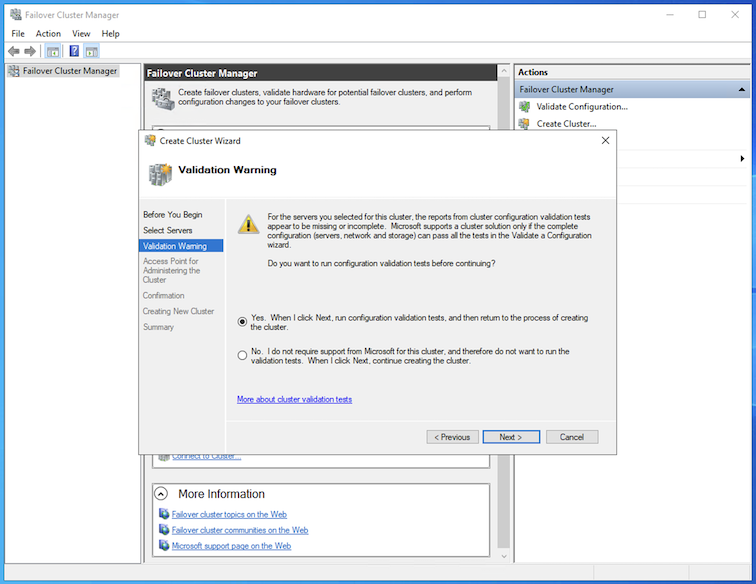Open More about cluster validation tests link
The image size is (756, 584).
point(294,399)
